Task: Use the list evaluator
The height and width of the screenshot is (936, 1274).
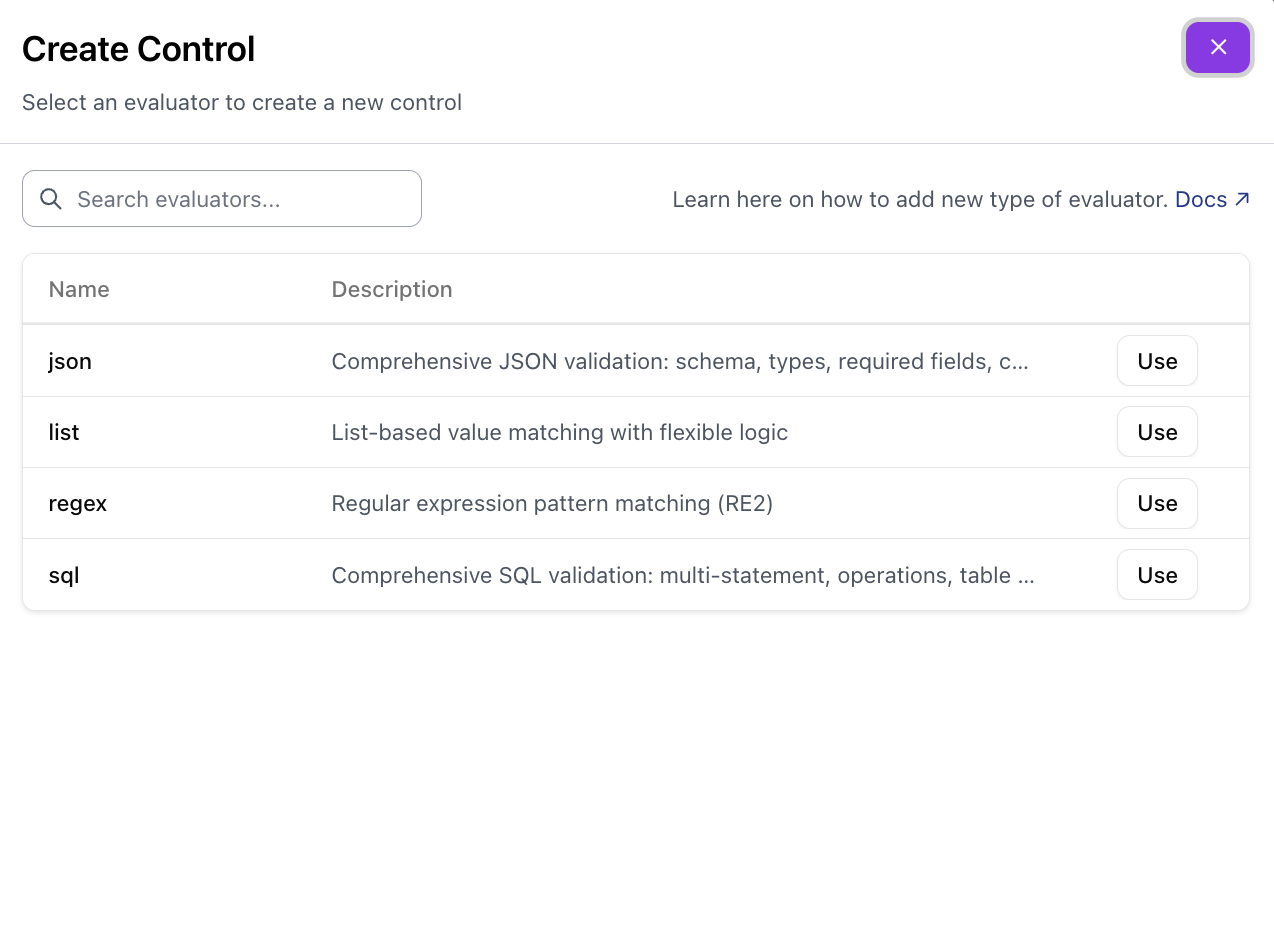Action: coord(1157,432)
